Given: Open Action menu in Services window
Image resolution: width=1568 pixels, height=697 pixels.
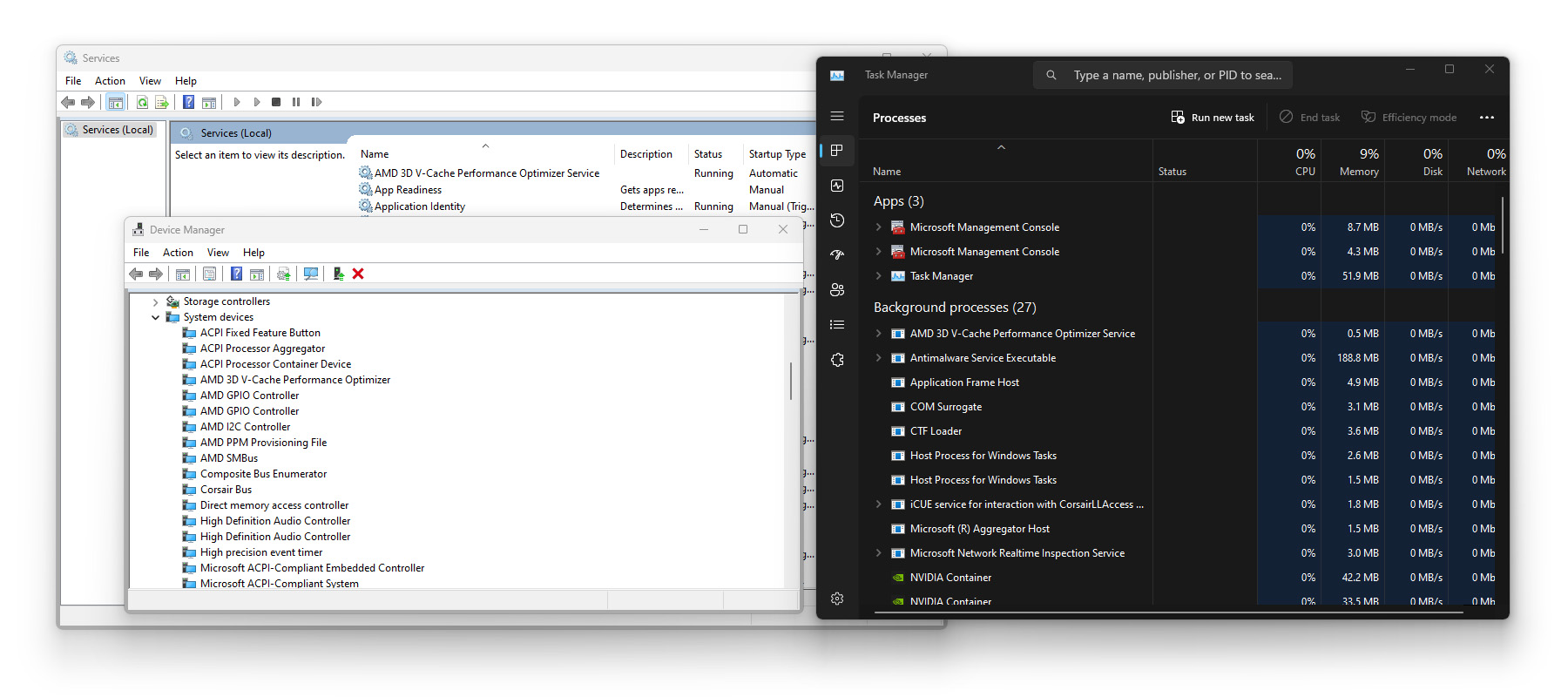Looking at the screenshot, I should 110,81.
